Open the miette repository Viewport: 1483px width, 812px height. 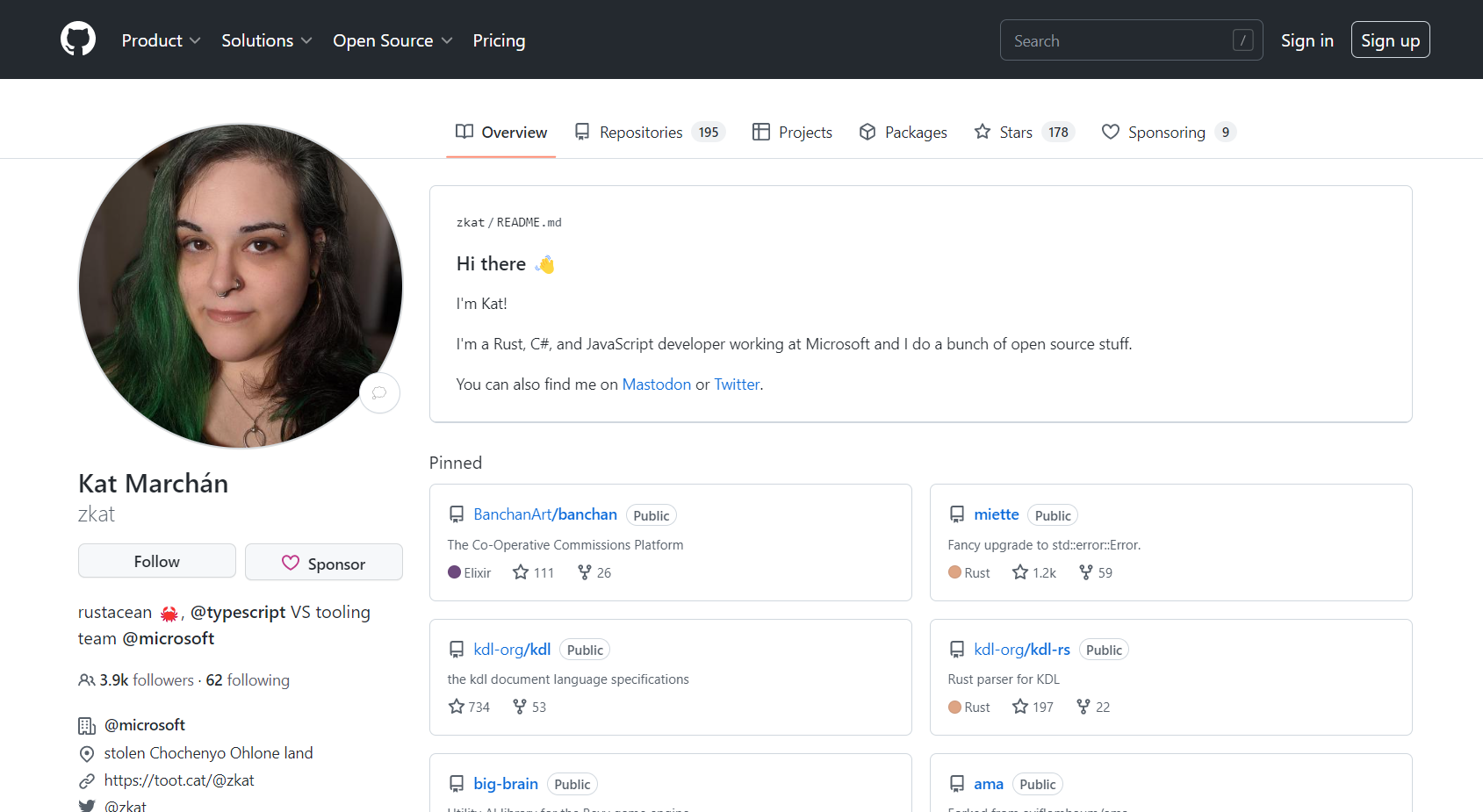click(997, 514)
